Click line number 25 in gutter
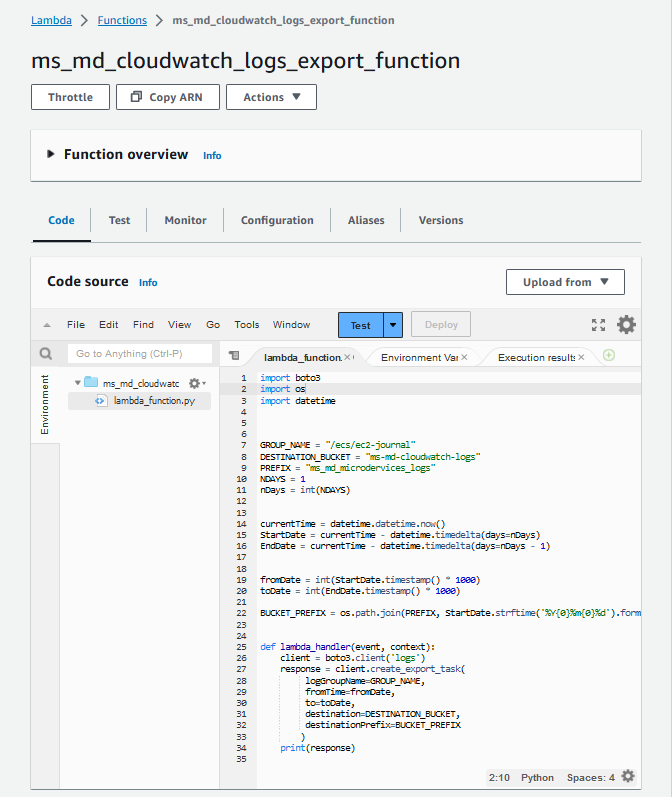672x797 pixels. click(241, 647)
